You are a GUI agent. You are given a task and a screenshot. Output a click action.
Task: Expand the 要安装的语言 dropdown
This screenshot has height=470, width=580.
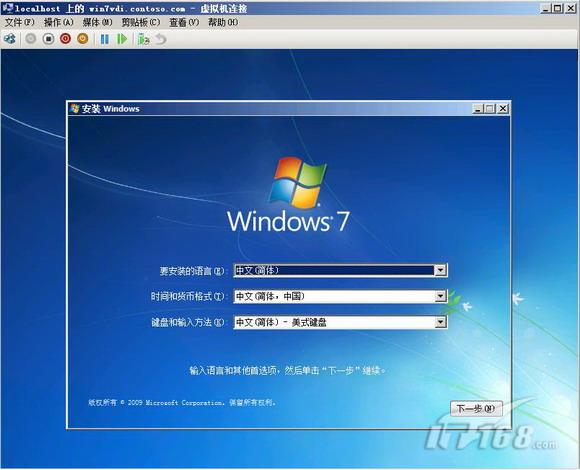click(440, 270)
